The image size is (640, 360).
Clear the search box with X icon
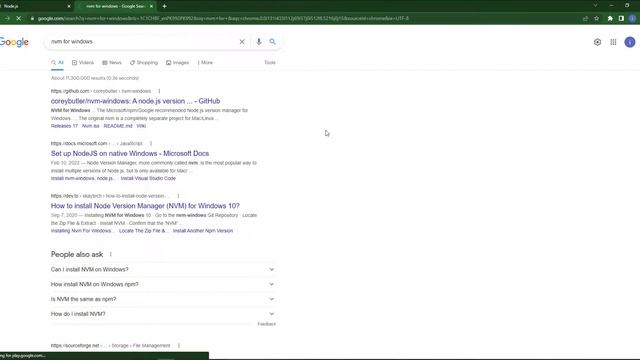click(242, 42)
